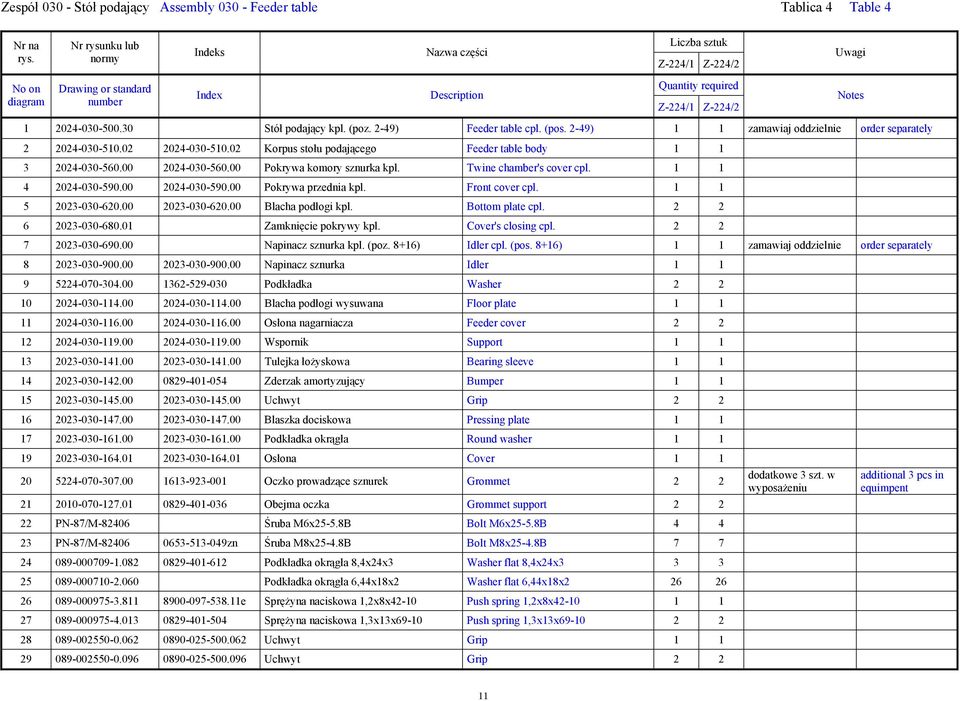Image resolution: width=960 pixels, height=701 pixels.
Task: Select index '1362-529-030'
Action: (x=195, y=284)
